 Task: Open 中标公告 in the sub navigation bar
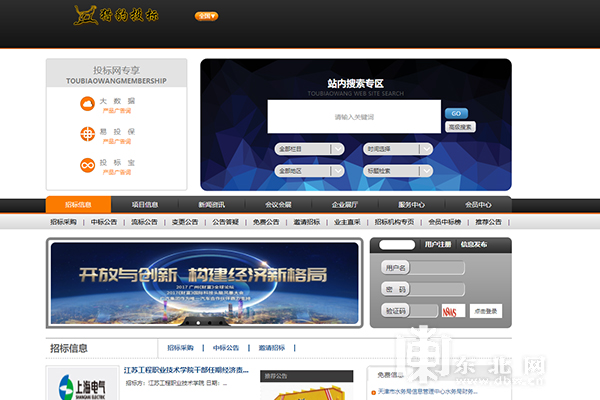(x=104, y=222)
